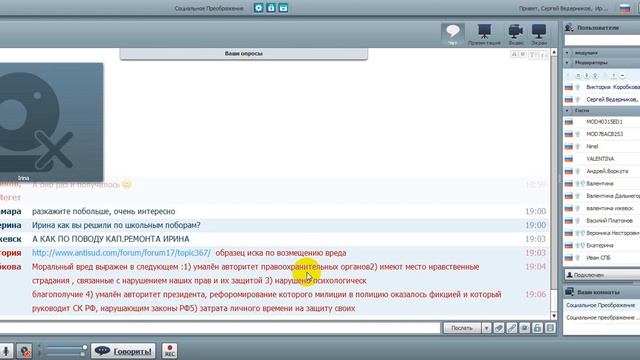This screenshot has width=640, height=360.
Task: Collapse the Модераторы group
Action: tap(567, 62)
